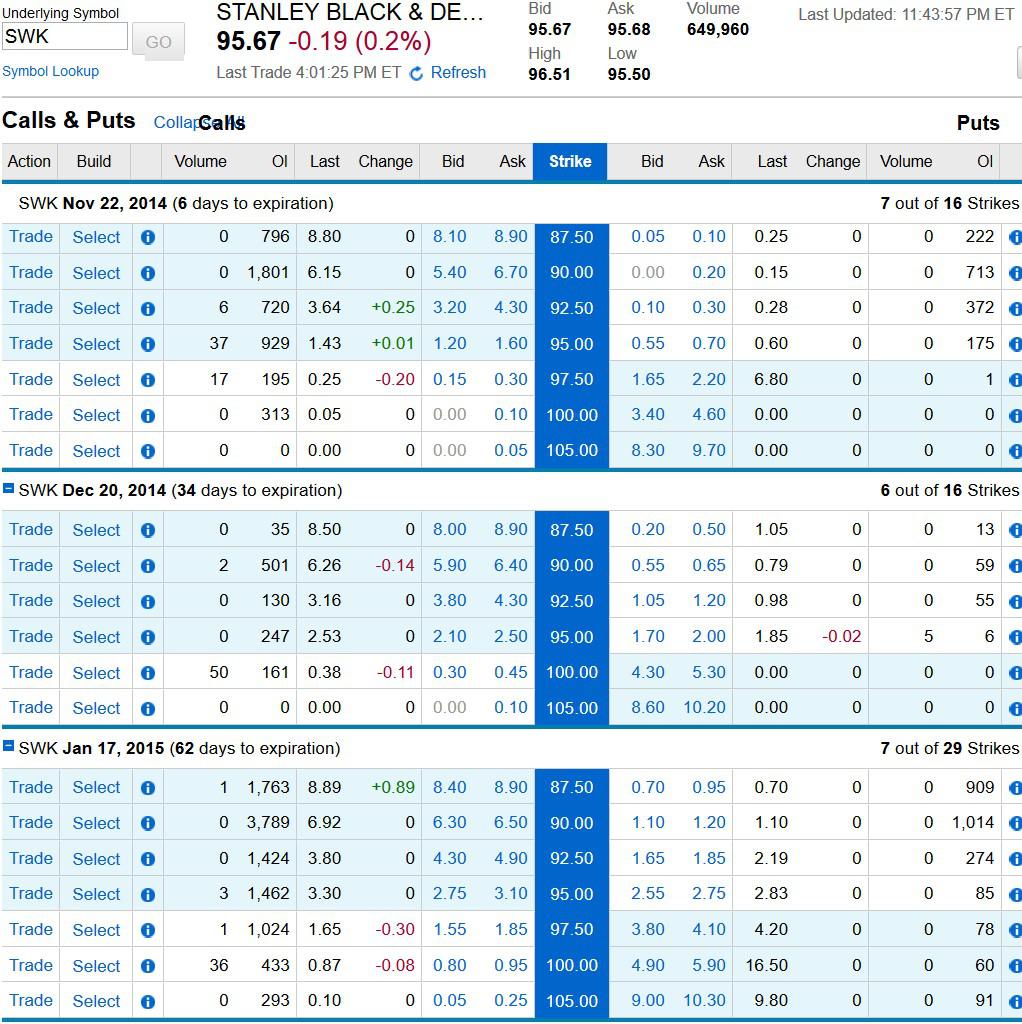Collapse the SWK Dec 20, 2014 expiration section

(x=11, y=490)
